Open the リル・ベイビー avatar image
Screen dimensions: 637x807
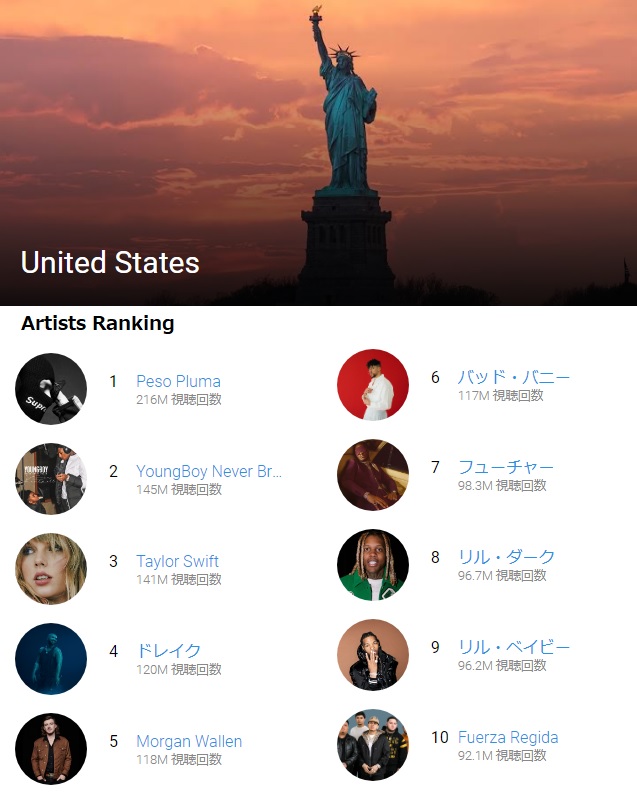pos(373,655)
